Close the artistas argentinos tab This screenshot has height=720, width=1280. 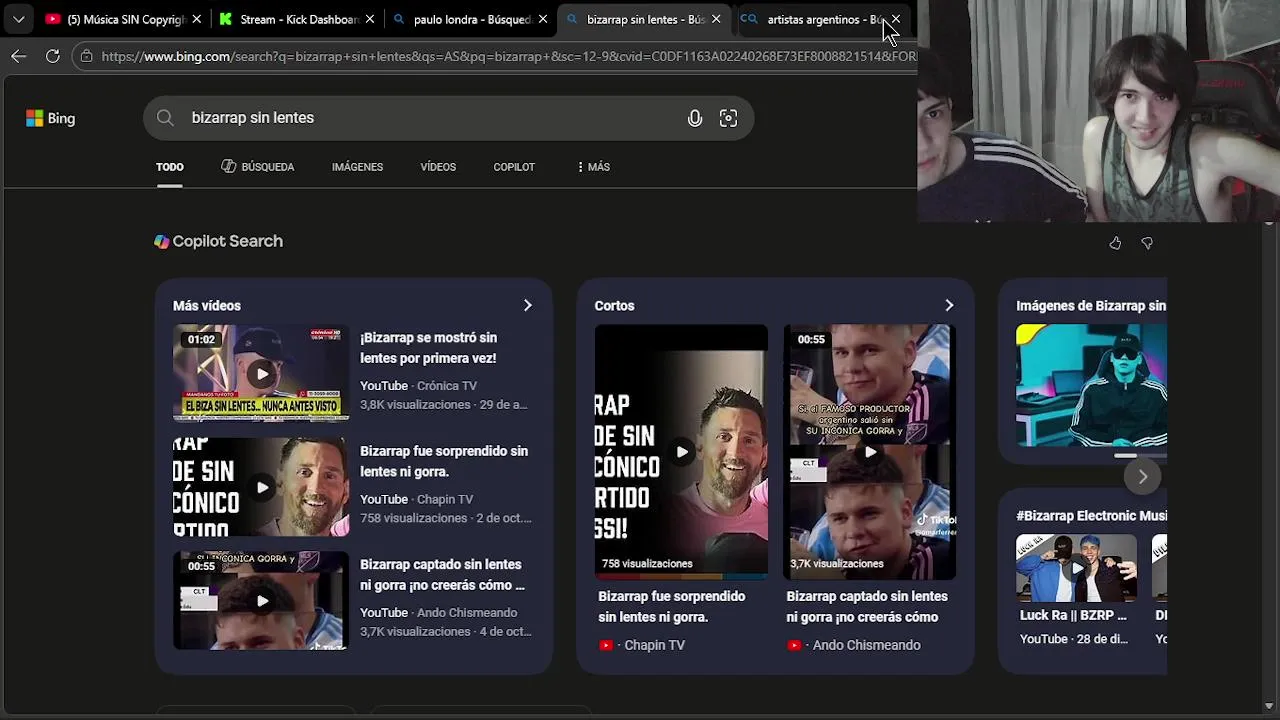point(896,19)
